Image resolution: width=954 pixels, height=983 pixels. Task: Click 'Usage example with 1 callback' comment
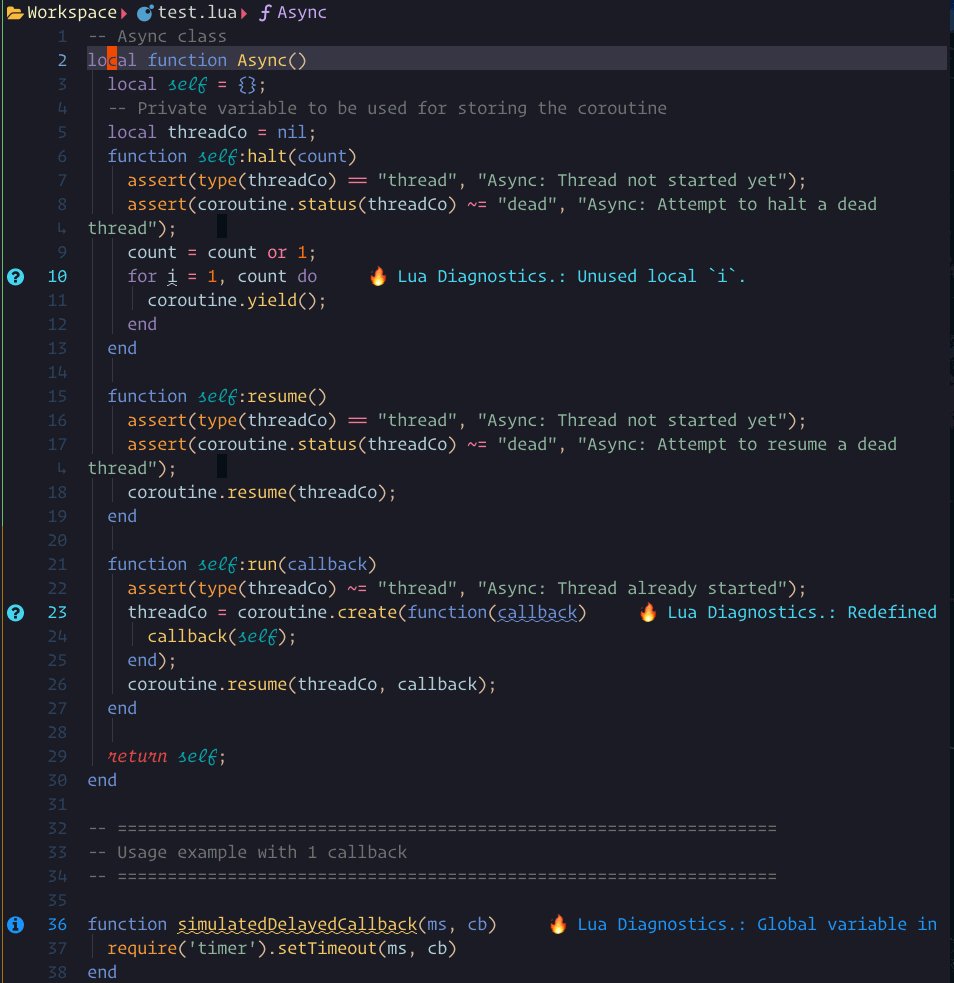(262, 852)
